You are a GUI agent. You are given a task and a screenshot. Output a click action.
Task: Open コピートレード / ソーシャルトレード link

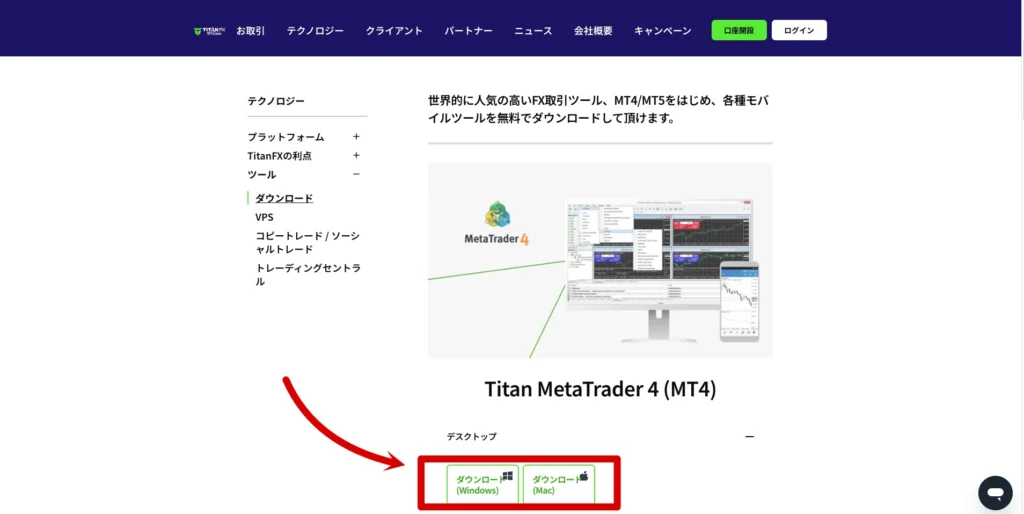click(307, 242)
